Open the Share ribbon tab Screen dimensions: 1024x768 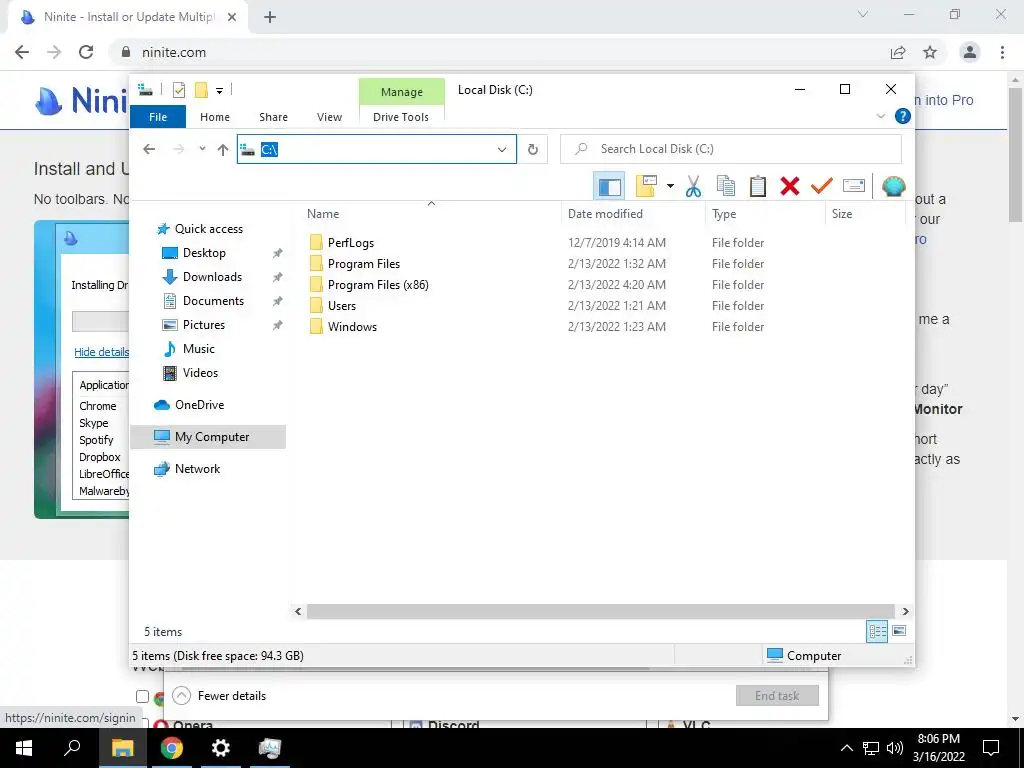pos(273,117)
